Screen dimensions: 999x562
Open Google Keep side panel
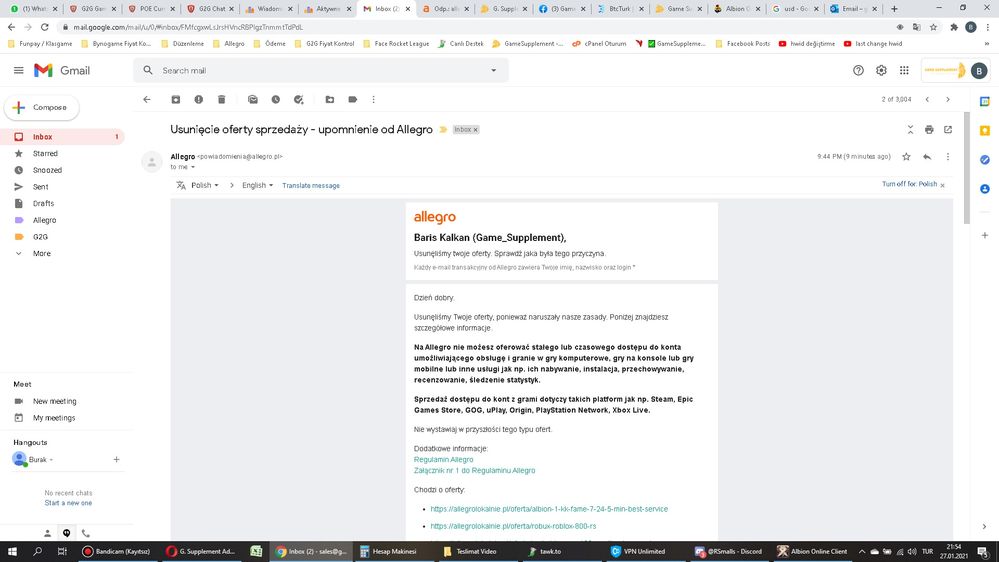click(985, 131)
